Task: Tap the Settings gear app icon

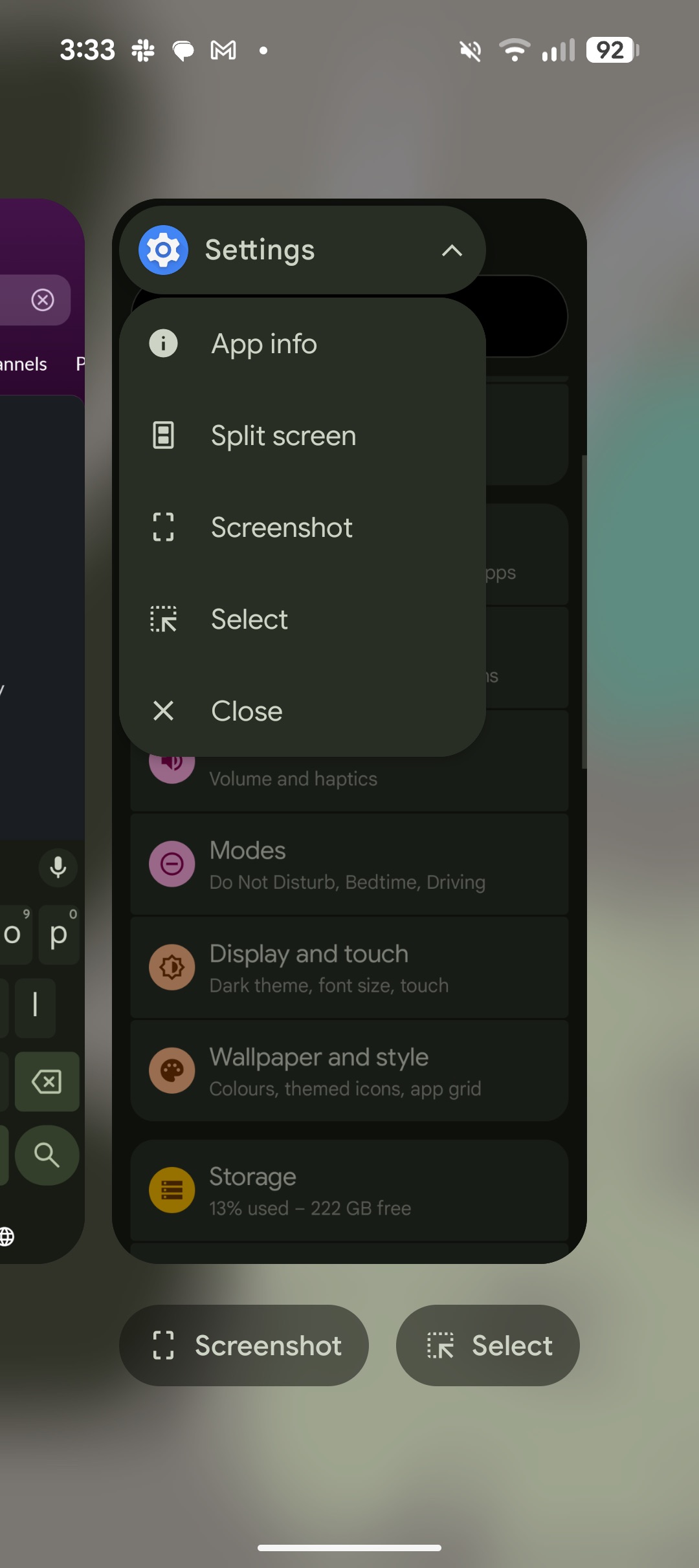Action: click(163, 250)
